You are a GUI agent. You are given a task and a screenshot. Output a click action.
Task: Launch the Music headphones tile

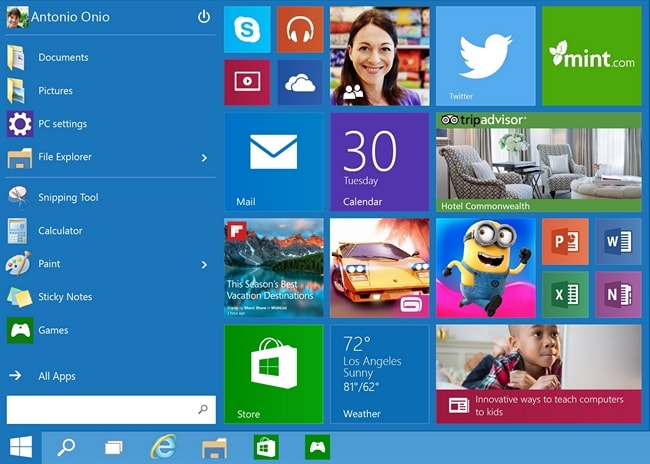pyautogui.click(x=300, y=30)
